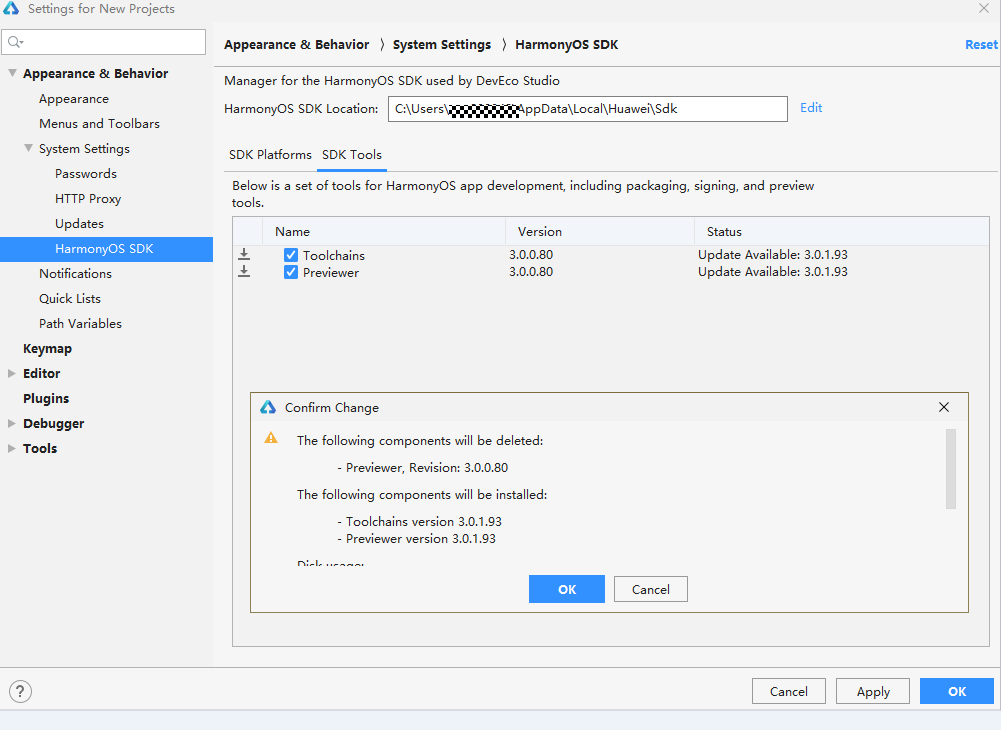Expand the Tools section
Viewport: 1001px width, 730px height.
11,448
